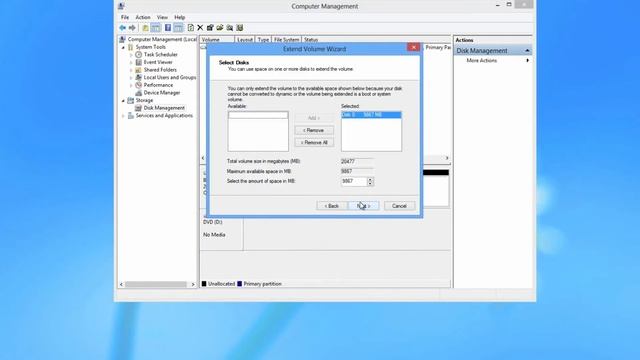Click the Remove All button
This screenshot has width=640, height=360.
(x=314, y=142)
